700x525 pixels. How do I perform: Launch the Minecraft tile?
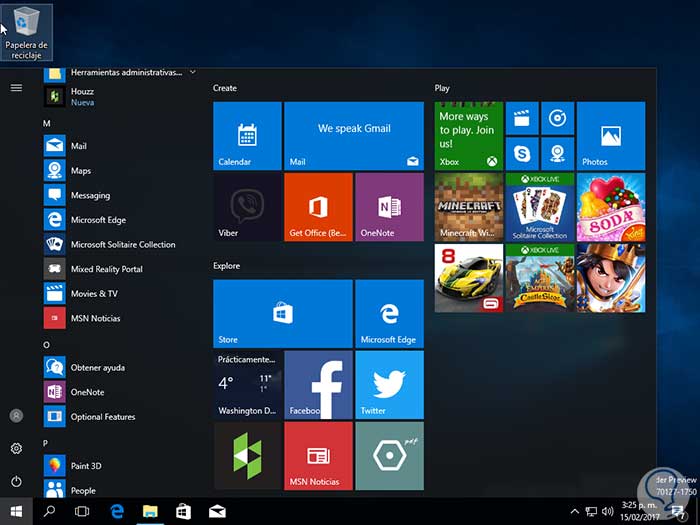[469, 206]
